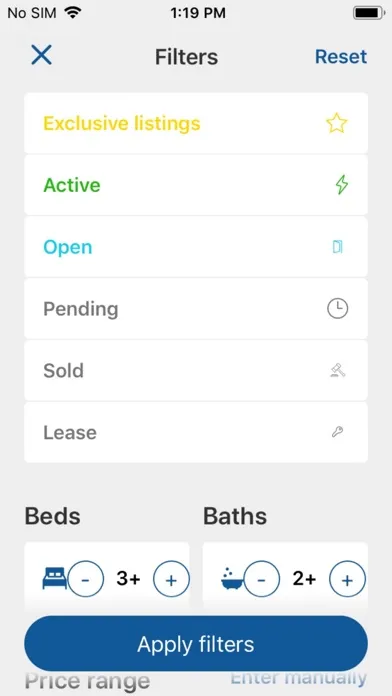Increase the Baths count with plus

point(348,580)
